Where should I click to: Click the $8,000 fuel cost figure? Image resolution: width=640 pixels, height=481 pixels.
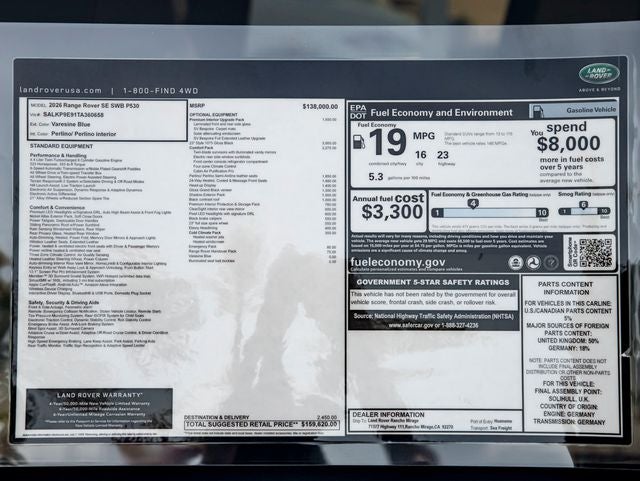[x=569, y=144]
